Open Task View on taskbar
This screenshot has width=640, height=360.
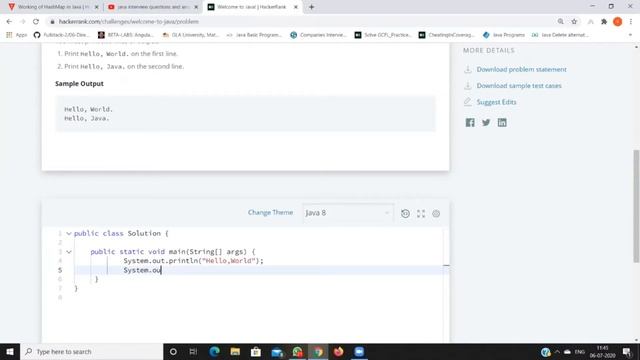tap(193, 351)
